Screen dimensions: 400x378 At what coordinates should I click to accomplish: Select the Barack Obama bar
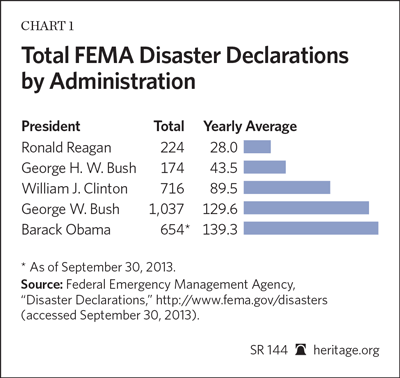point(311,229)
